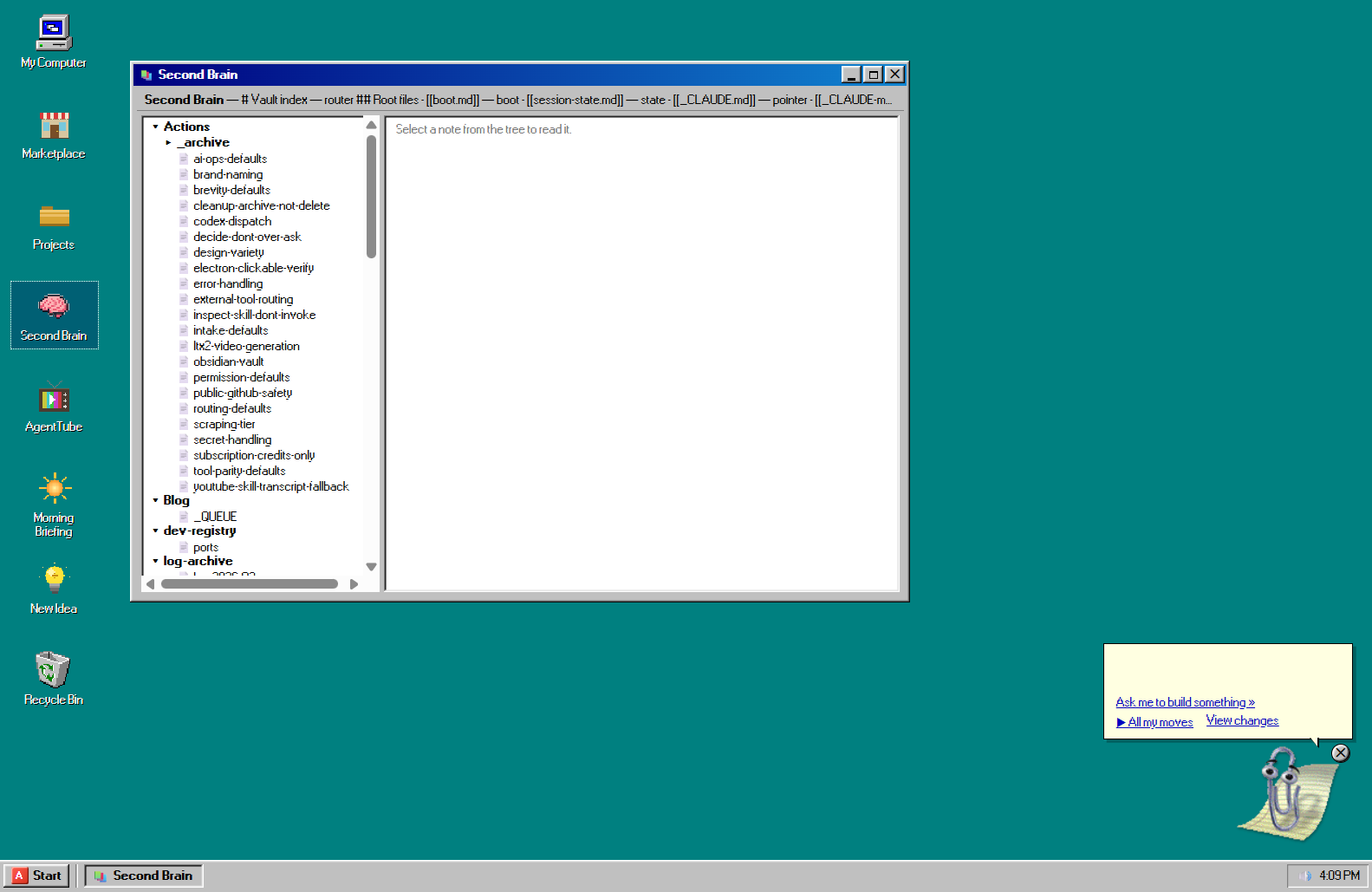Close the Second Brain window
The width and height of the screenshot is (1372, 892).
click(x=894, y=75)
